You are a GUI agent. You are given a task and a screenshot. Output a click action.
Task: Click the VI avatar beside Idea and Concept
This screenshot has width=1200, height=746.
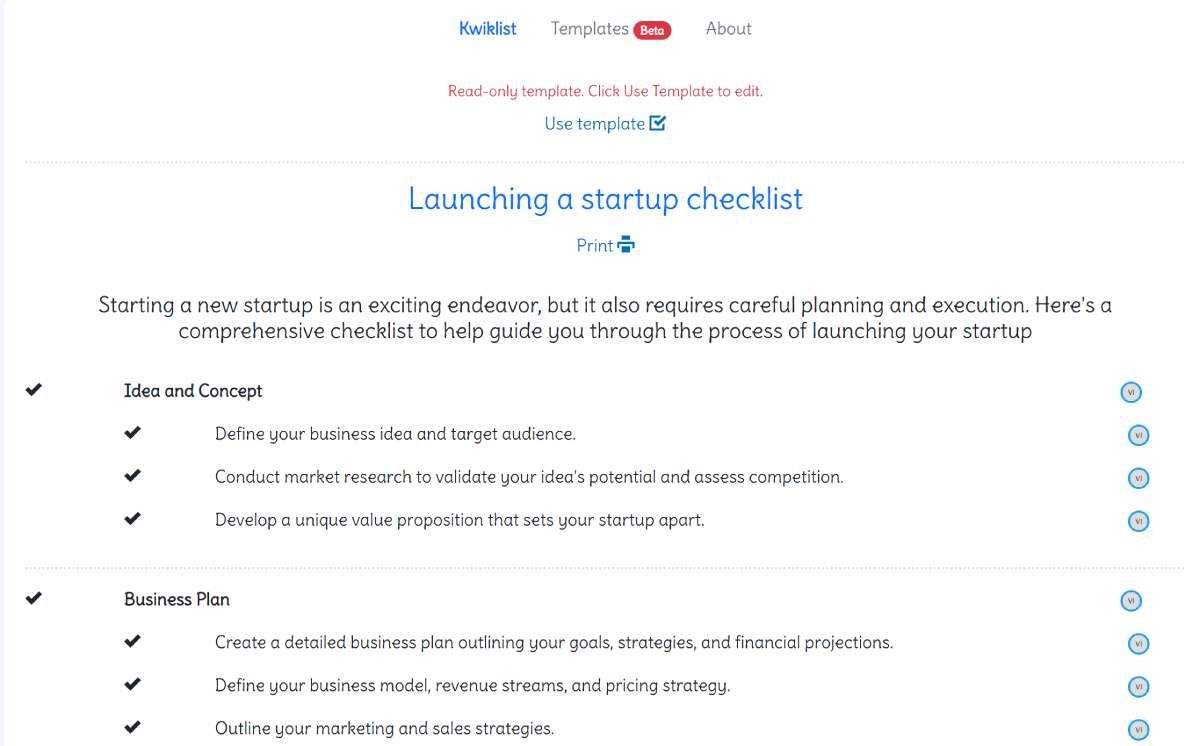click(x=1131, y=392)
